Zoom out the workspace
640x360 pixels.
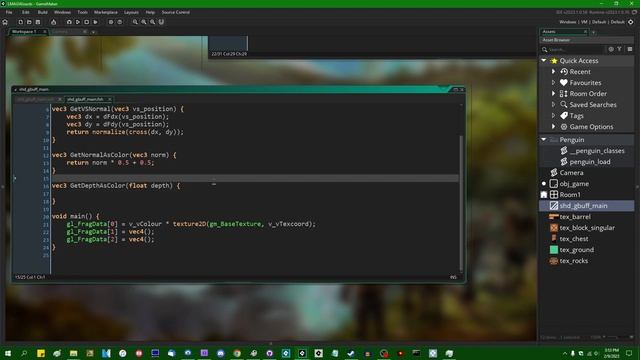135,22
